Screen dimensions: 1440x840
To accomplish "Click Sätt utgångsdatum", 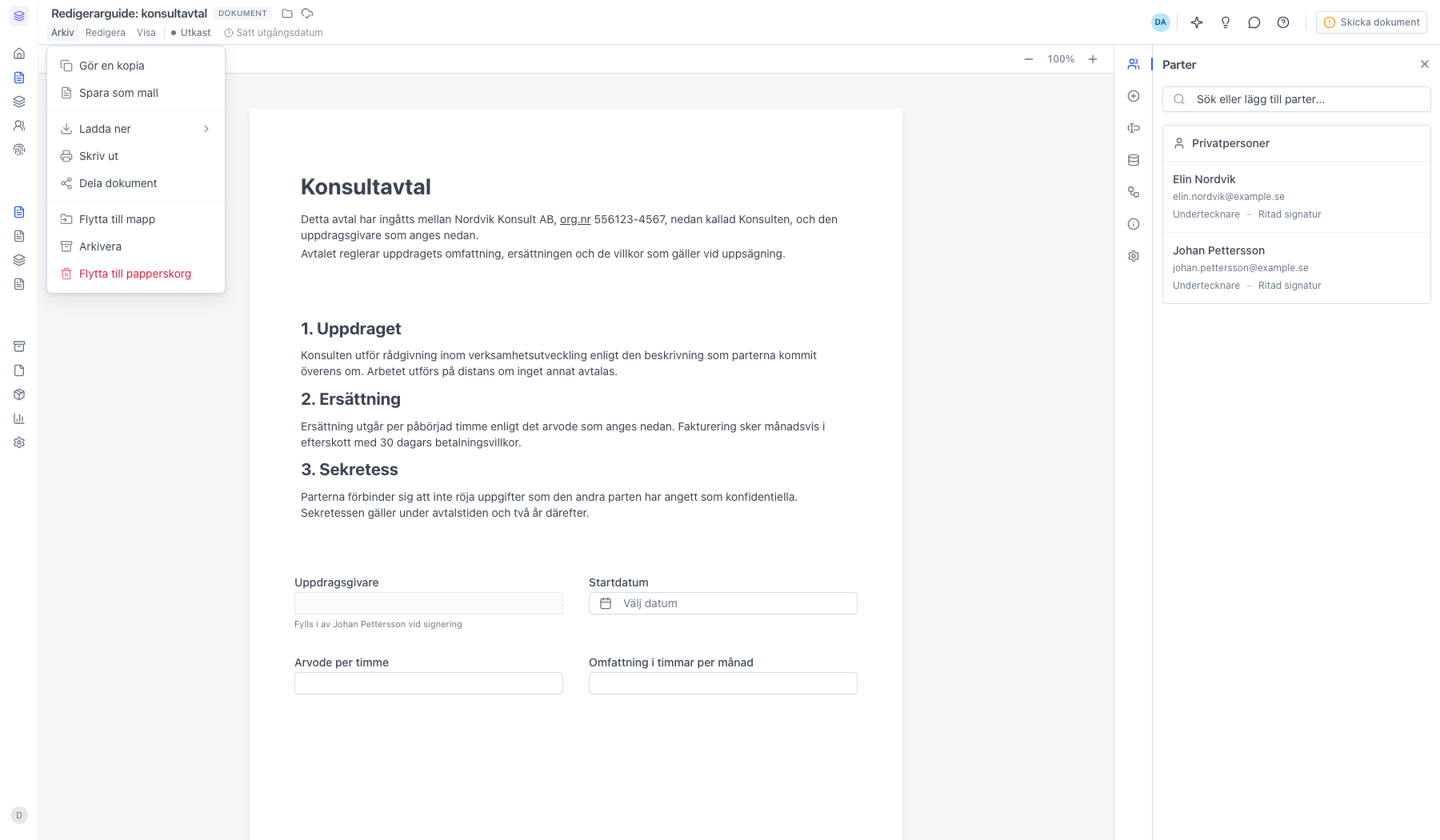I will 274,33.
